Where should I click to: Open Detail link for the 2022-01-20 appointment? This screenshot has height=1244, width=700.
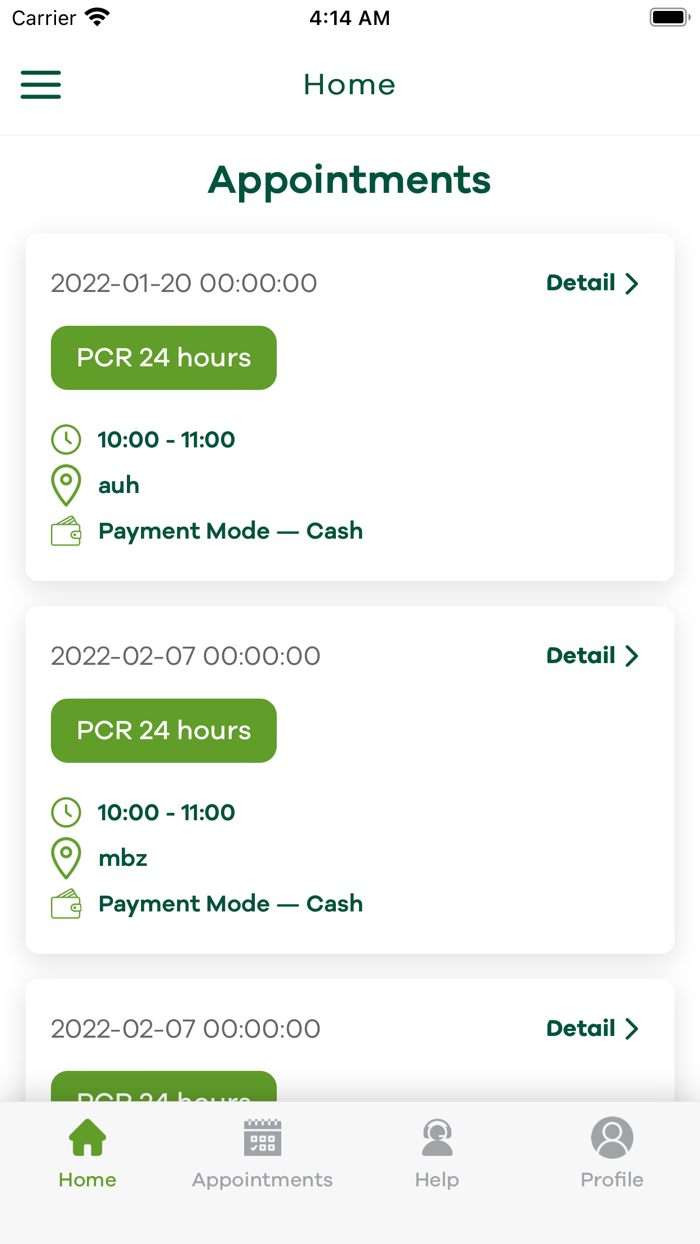click(x=580, y=284)
